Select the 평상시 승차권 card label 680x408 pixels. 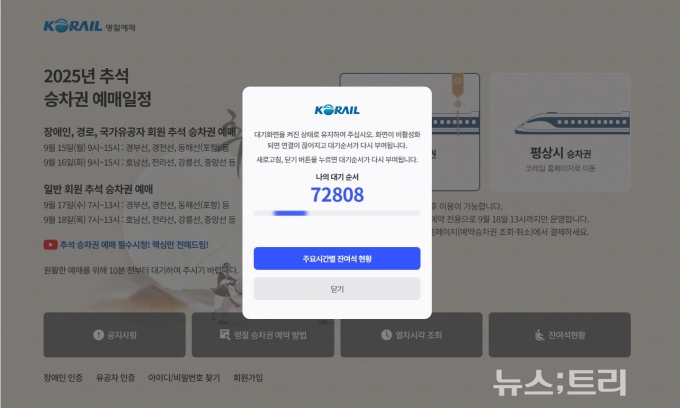(x=560, y=153)
